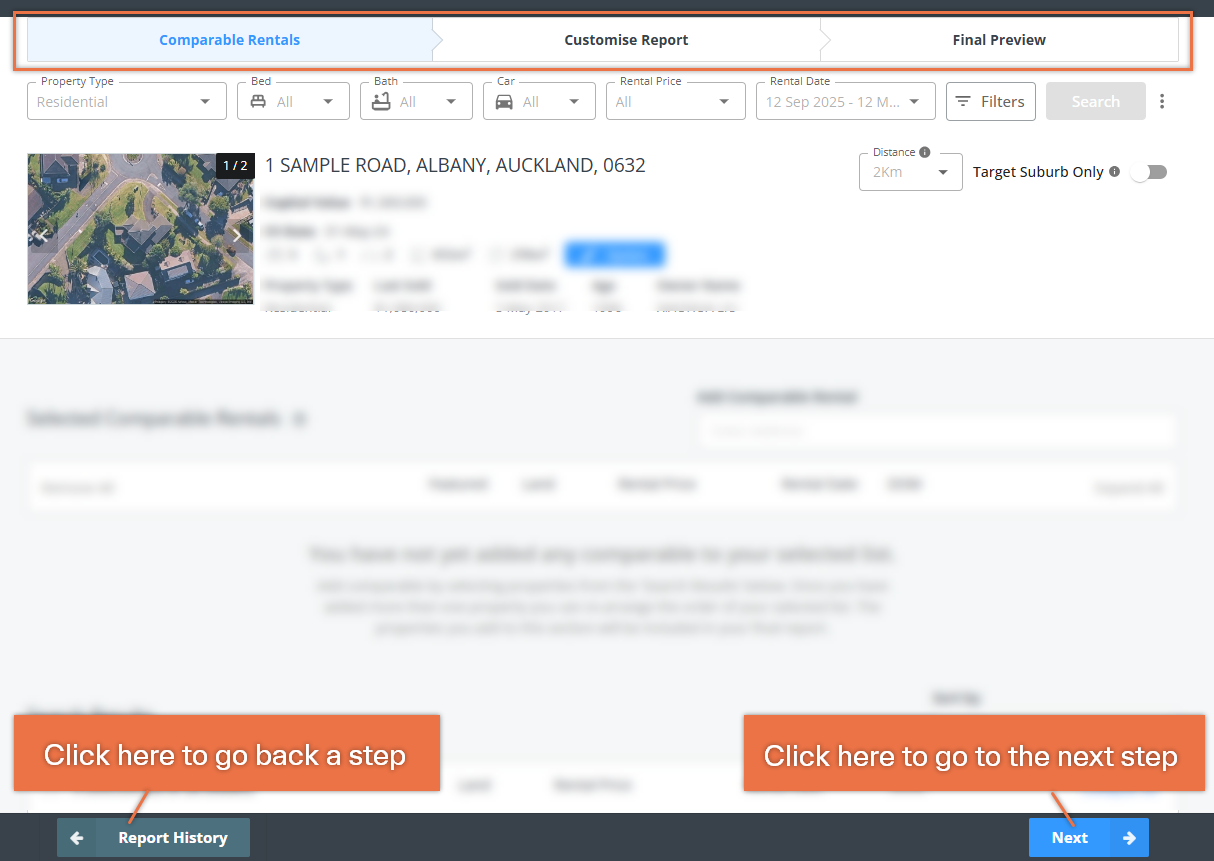Open the Rental Date range dropdown
Viewport: 1214px width, 861px height.
coord(846,101)
